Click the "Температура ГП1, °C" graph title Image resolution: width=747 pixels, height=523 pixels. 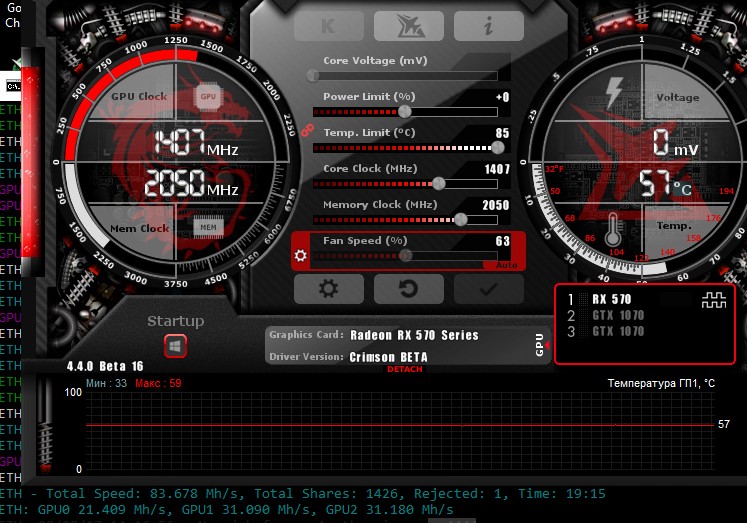(x=661, y=383)
